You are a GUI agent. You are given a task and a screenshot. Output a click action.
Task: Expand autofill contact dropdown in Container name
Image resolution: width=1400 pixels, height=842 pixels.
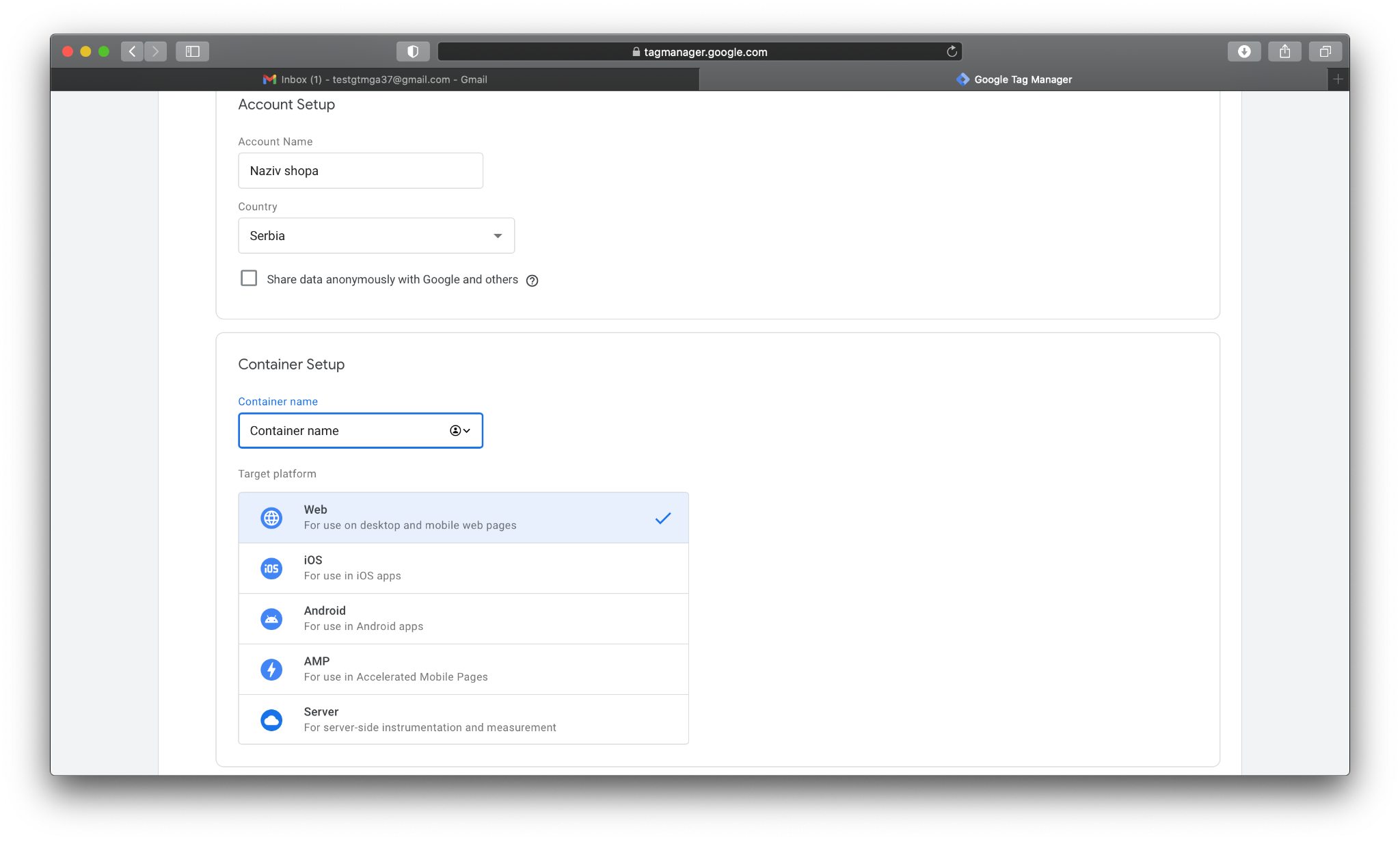[x=461, y=431]
